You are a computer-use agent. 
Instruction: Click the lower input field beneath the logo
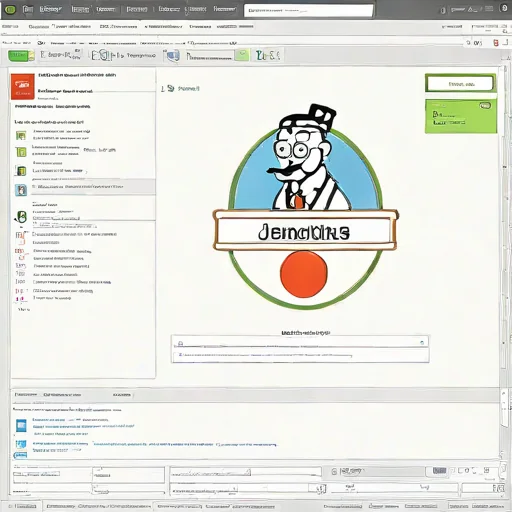[x=300, y=356]
